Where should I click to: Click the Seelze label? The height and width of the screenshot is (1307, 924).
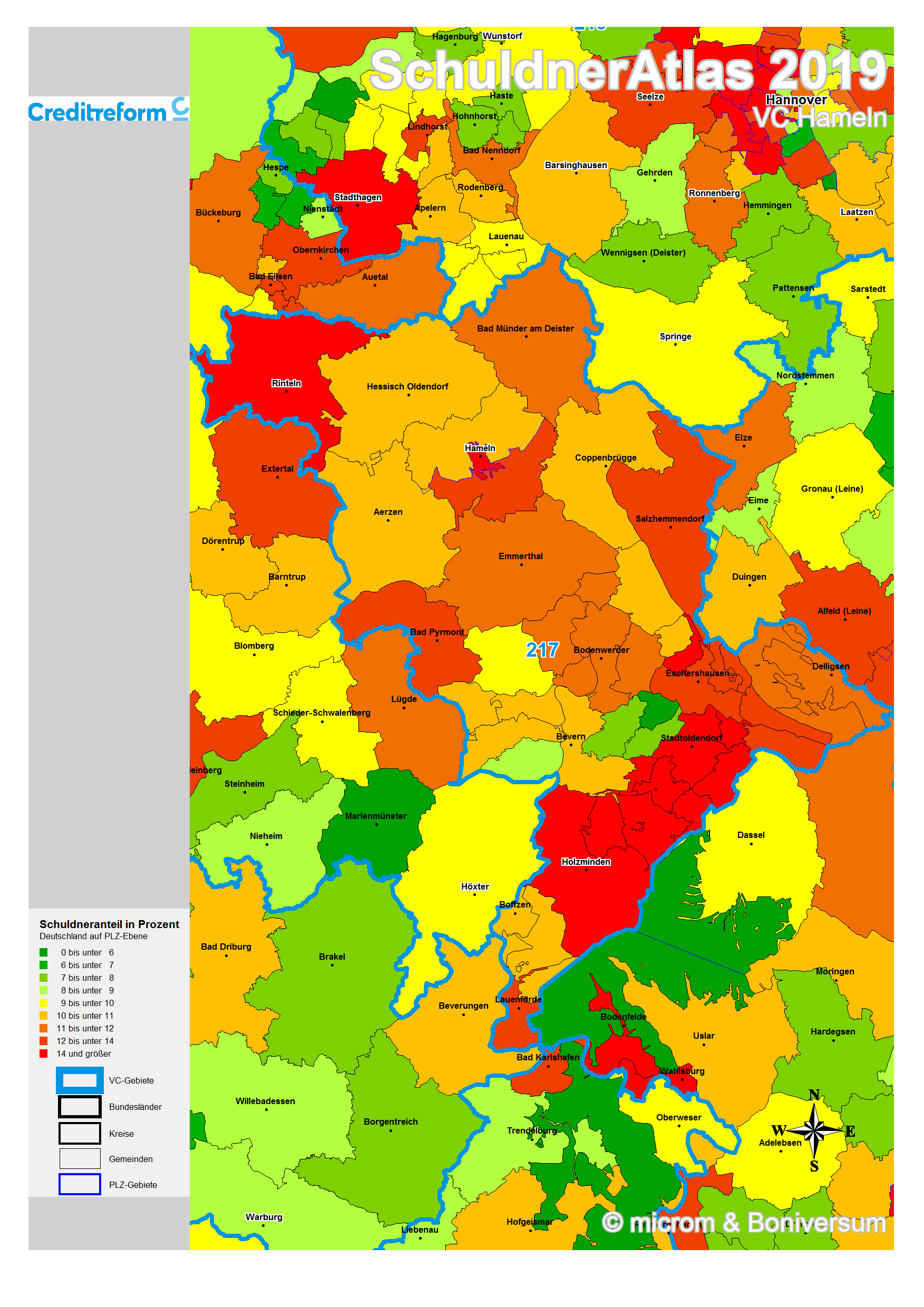(x=649, y=96)
